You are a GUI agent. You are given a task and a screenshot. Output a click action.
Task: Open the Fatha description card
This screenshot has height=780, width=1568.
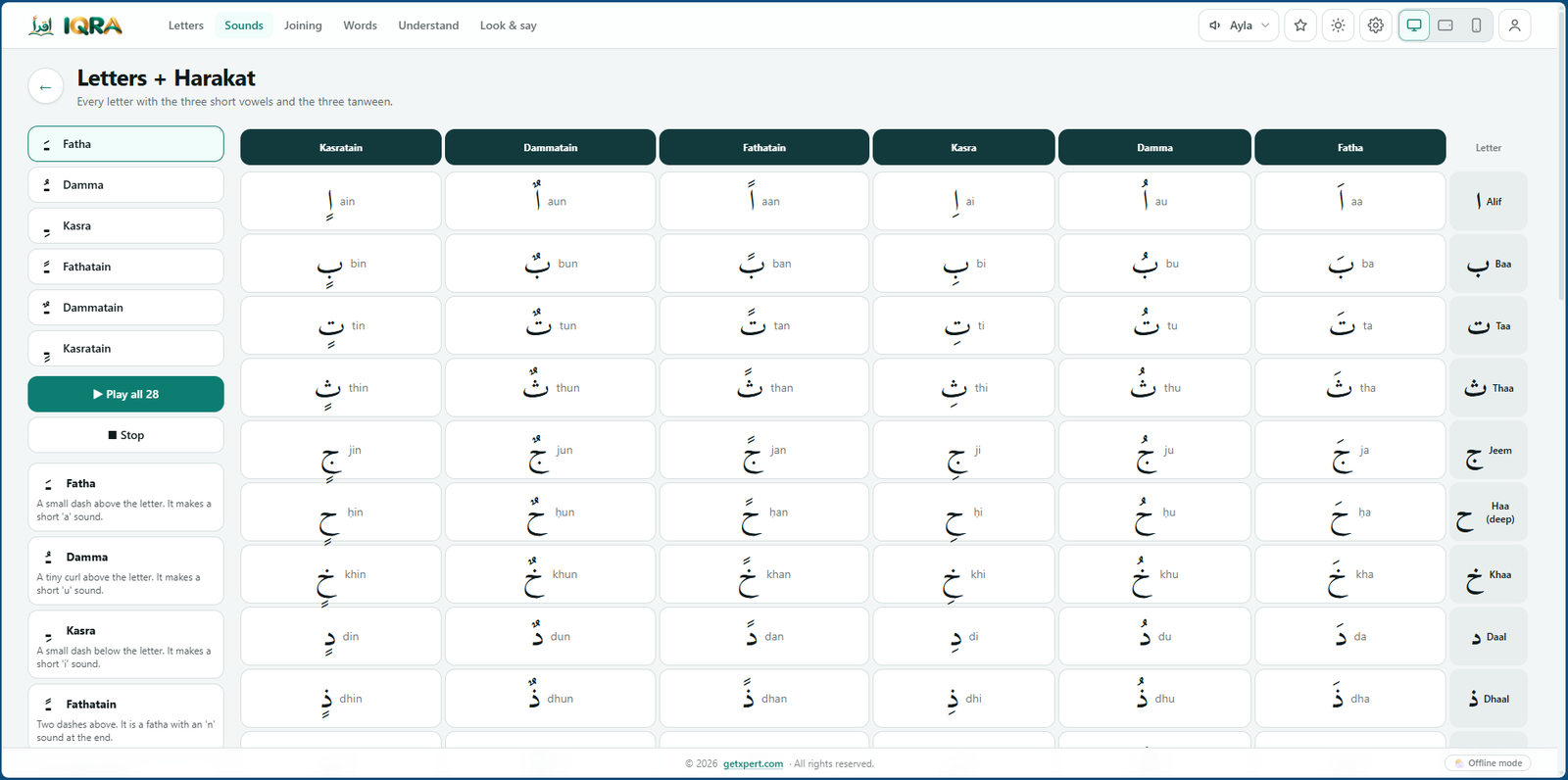(125, 498)
